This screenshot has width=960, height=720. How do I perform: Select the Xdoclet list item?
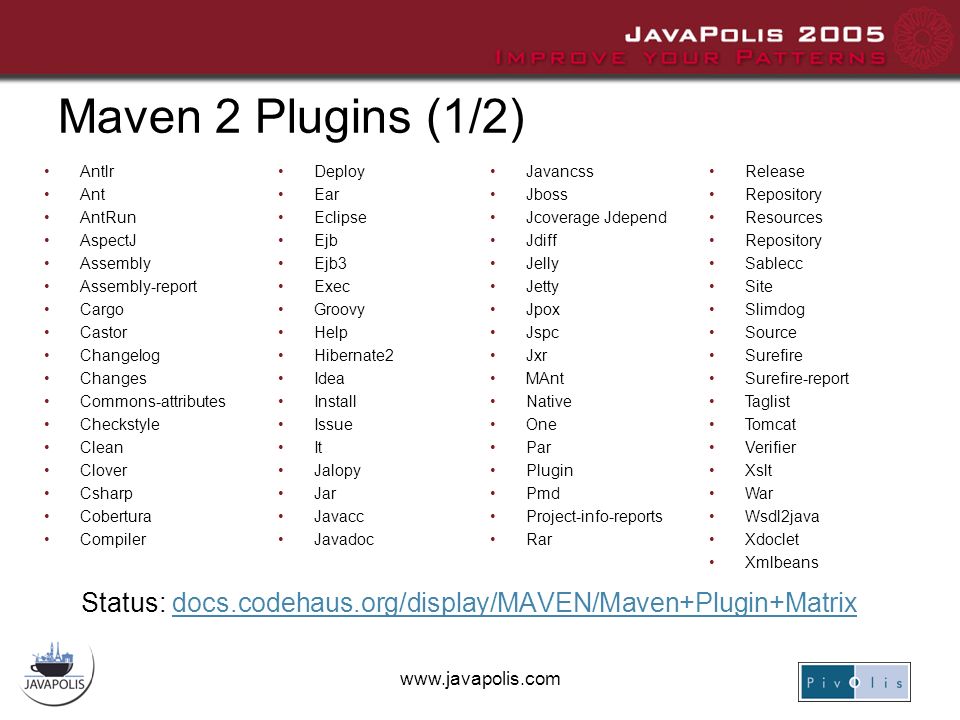[x=771, y=539]
